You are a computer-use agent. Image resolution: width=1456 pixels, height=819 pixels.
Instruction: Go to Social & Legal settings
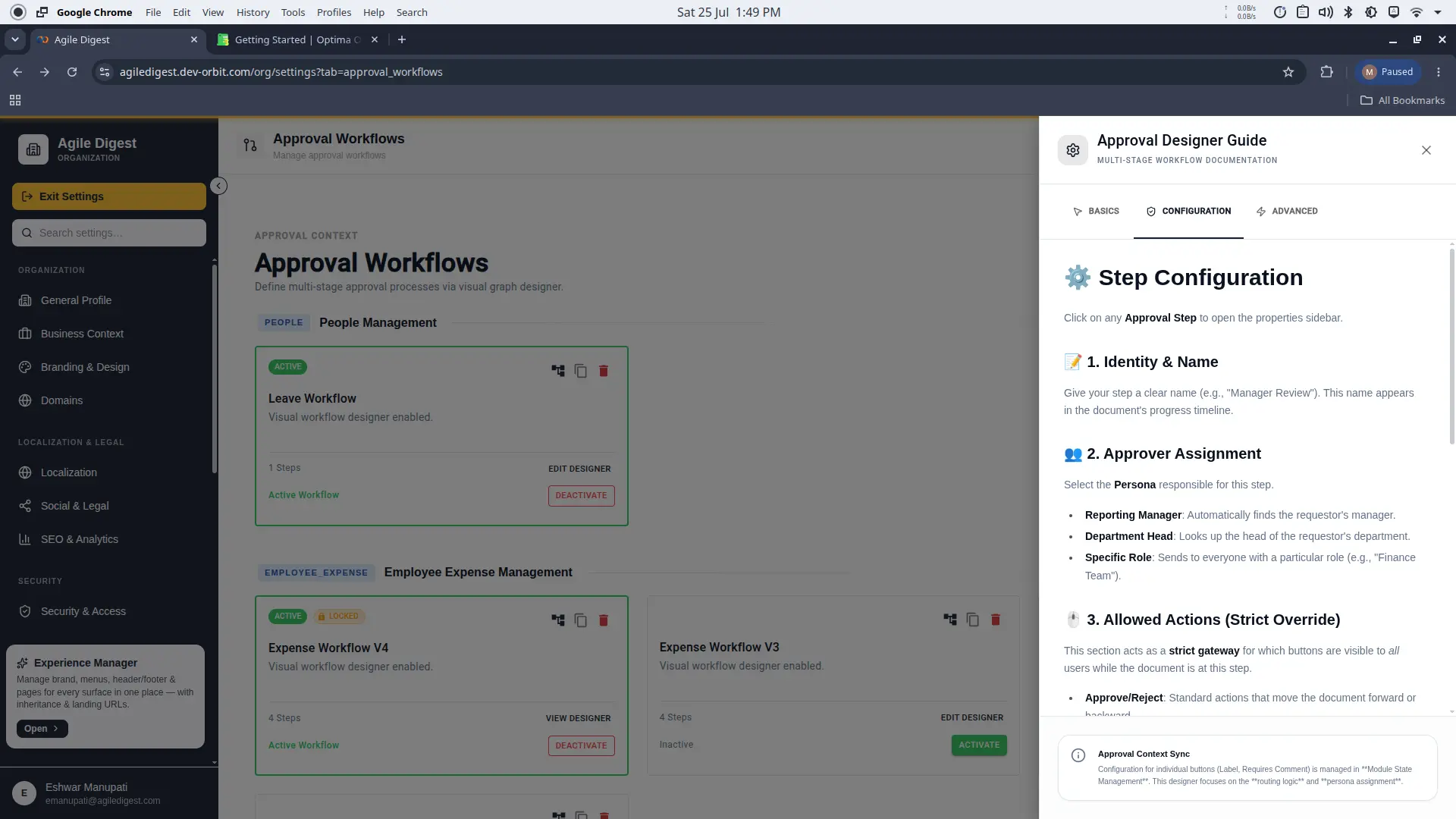(x=109, y=506)
